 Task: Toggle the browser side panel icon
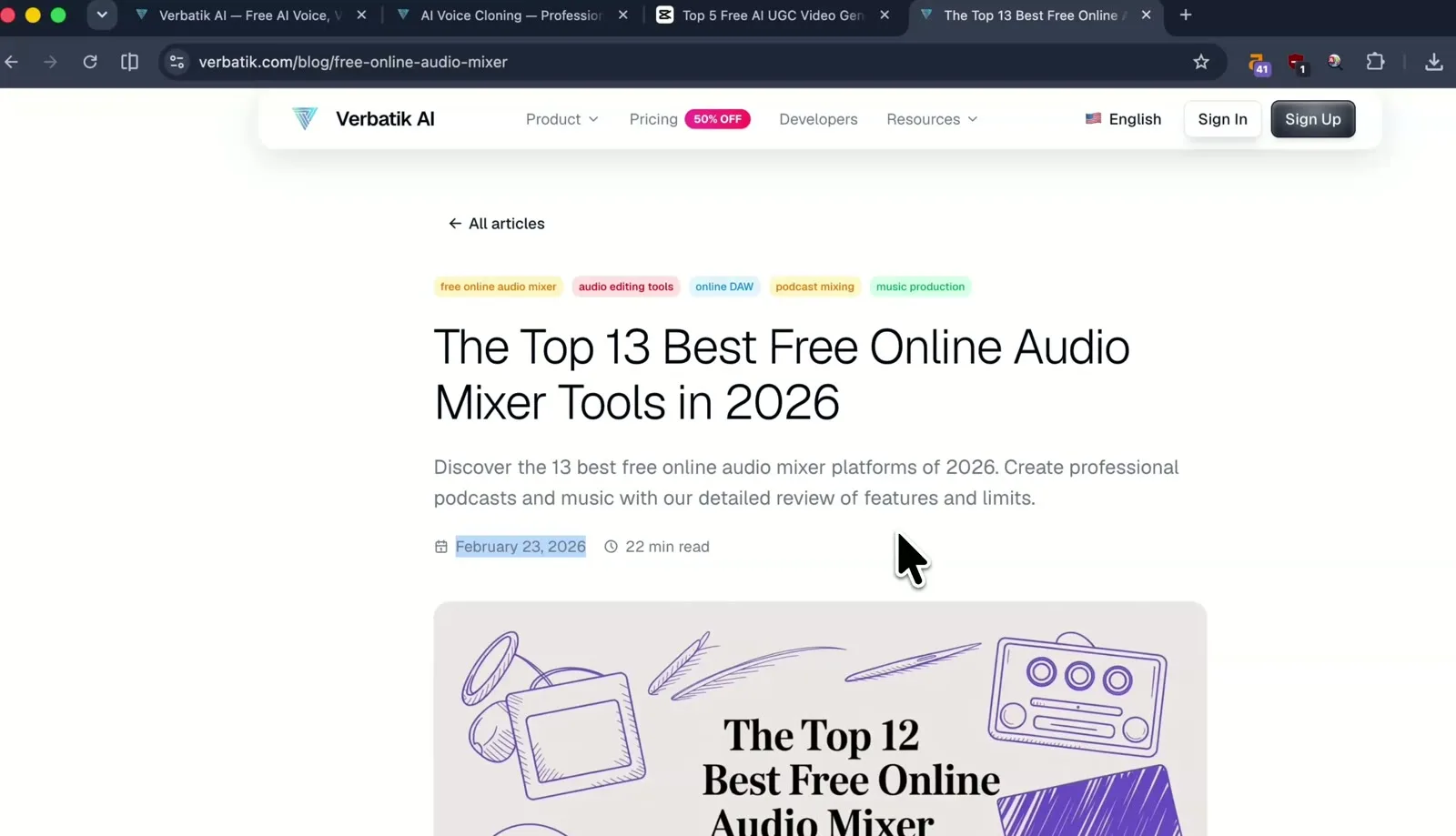[129, 62]
